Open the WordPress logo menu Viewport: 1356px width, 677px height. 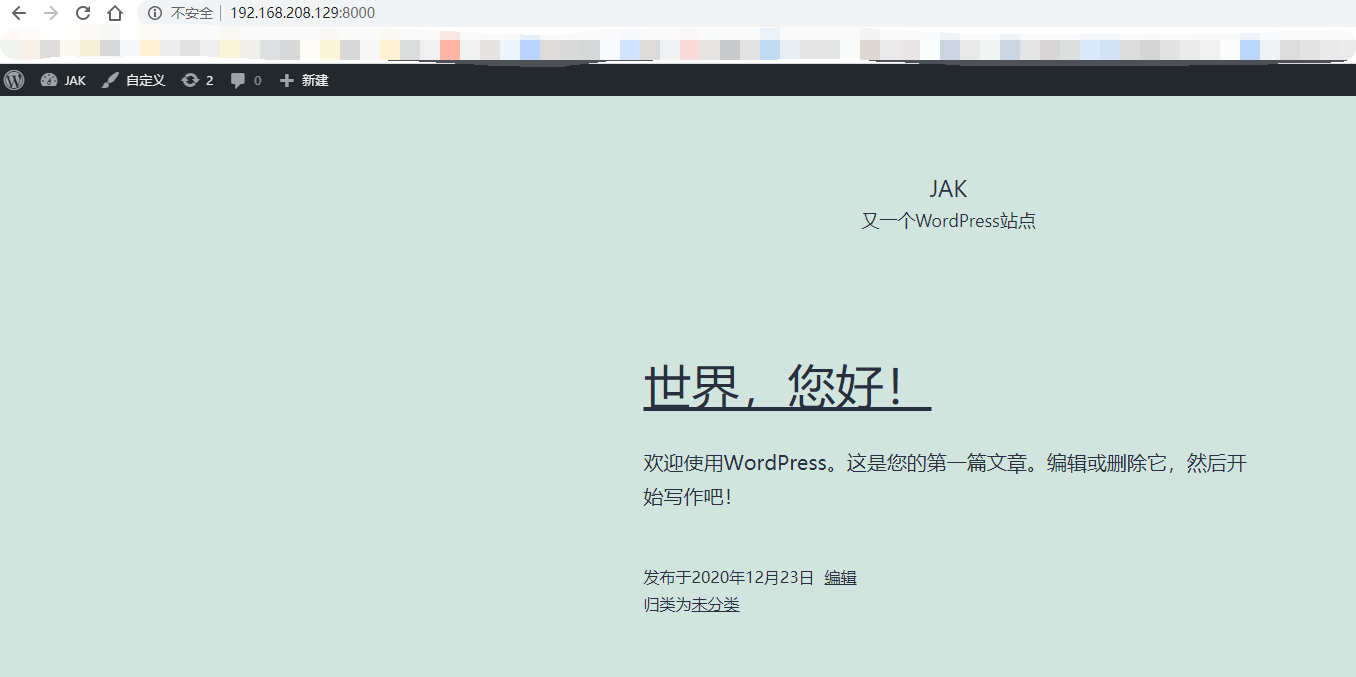[14, 80]
